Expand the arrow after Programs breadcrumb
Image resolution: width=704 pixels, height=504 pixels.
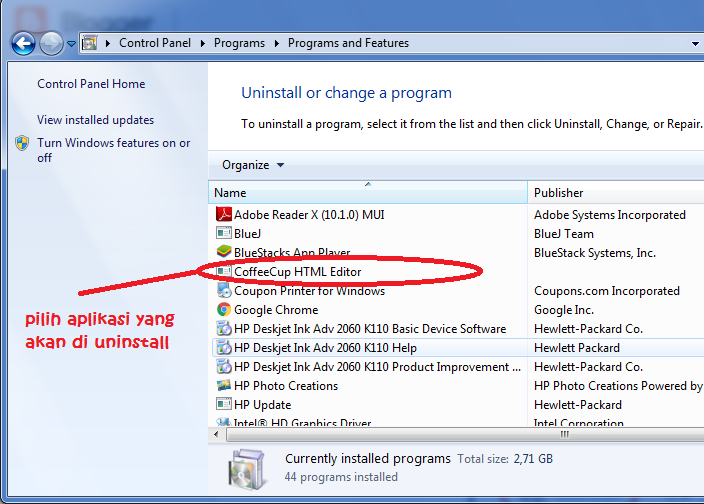[277, 43]
